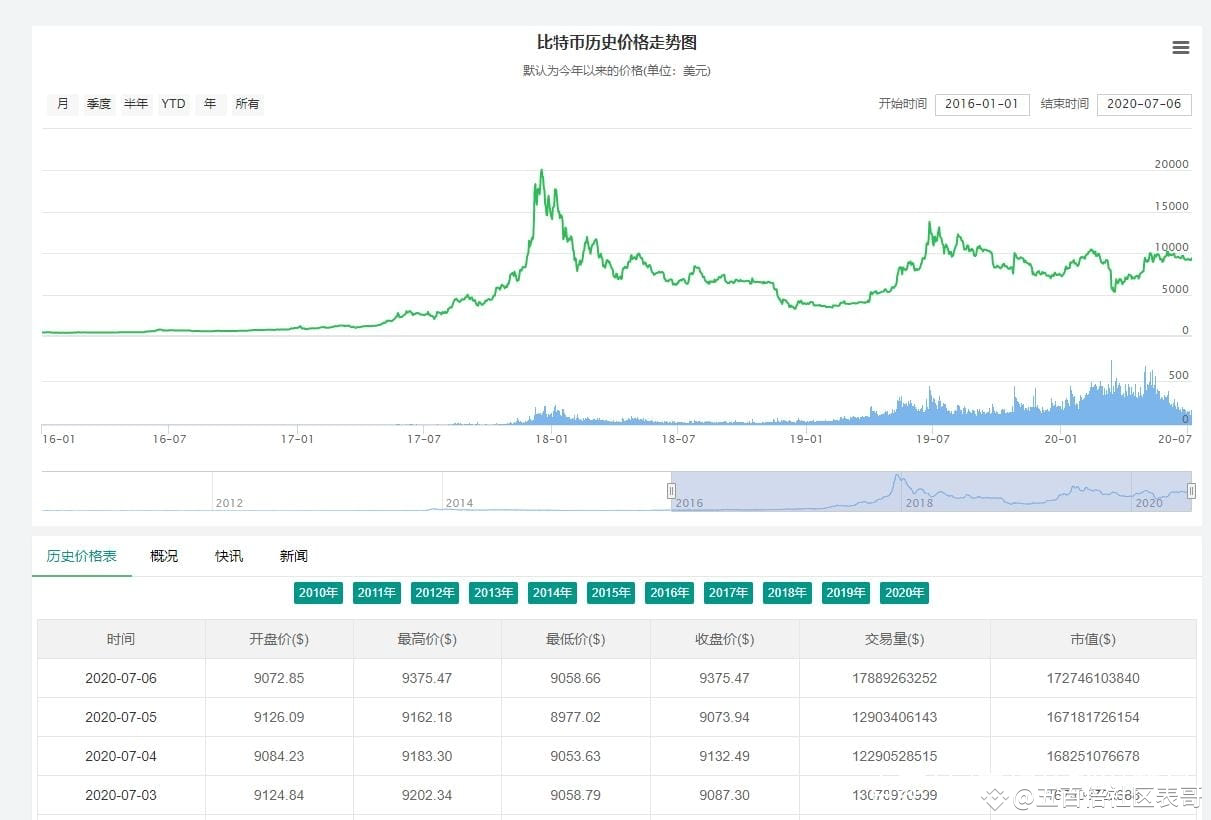Image resolution: width=1211 pixels, height=820 pixels.
Task: Click the watermark icon at bottom right
Action: [993, 800]
